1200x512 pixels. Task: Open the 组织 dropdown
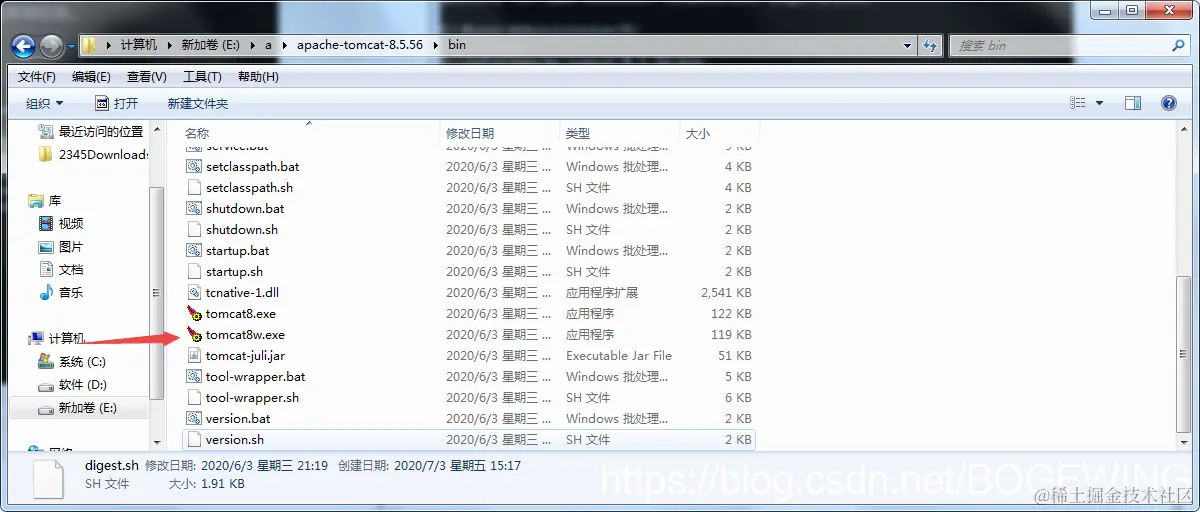(x=44, y=104)
